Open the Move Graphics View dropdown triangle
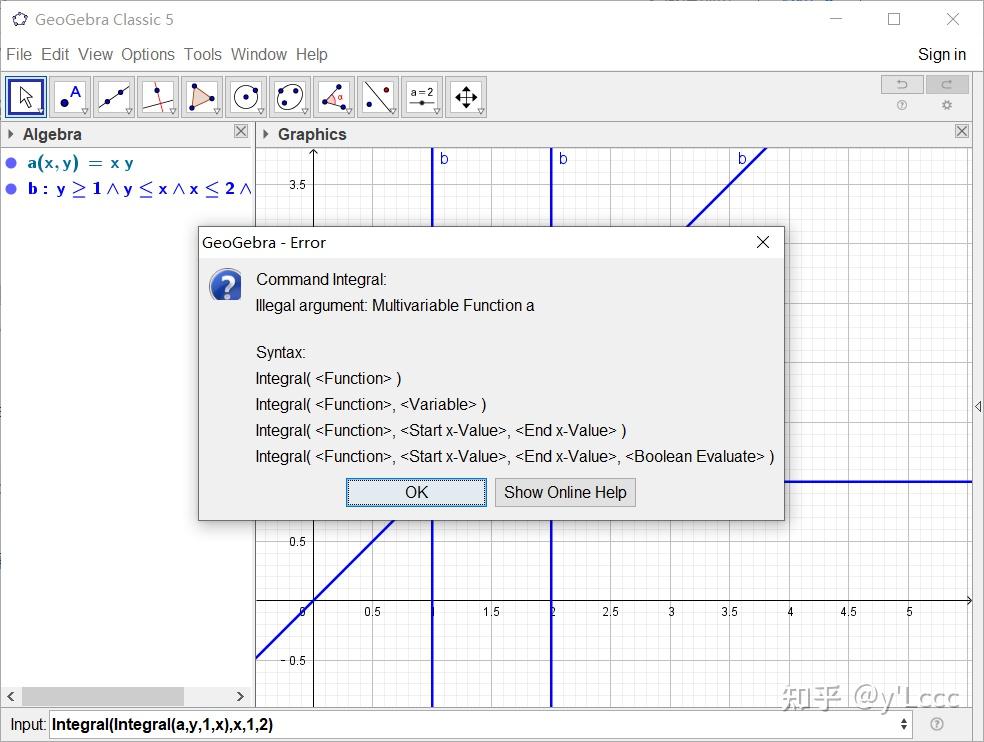This screenshot has height=742, width=984. 481,111
